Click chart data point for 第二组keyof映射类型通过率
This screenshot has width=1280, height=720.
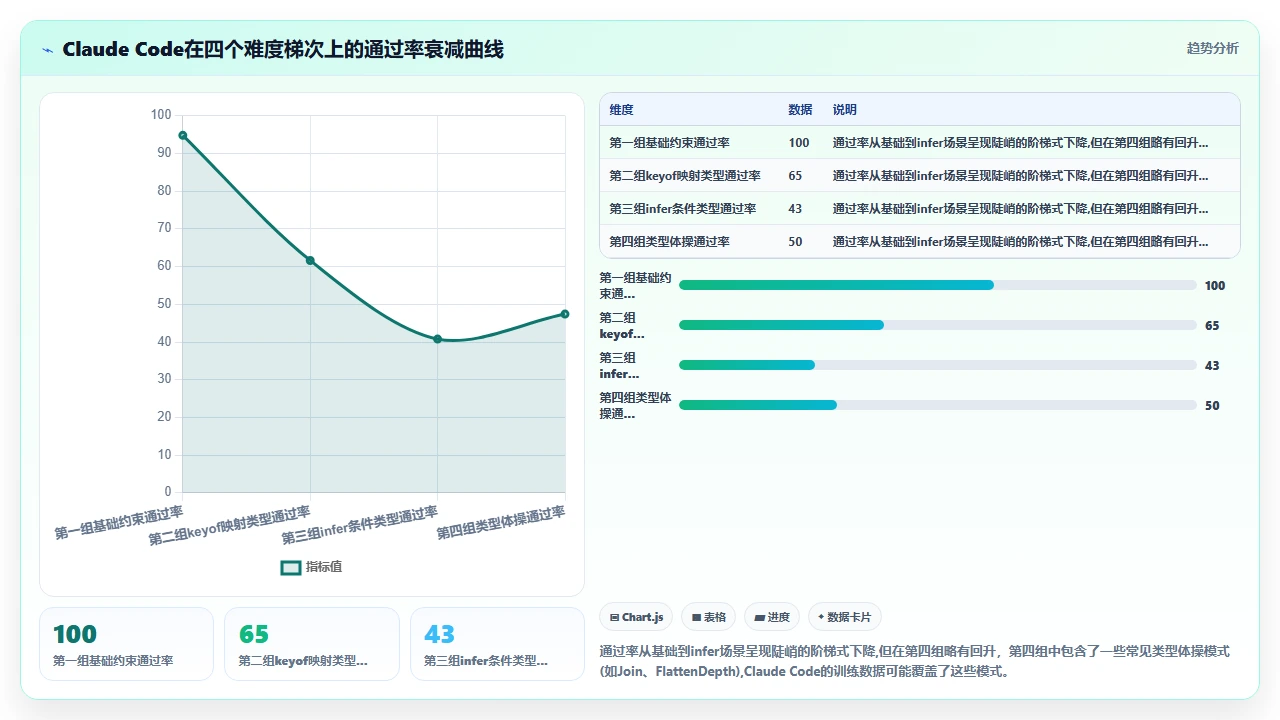(310, 261)
